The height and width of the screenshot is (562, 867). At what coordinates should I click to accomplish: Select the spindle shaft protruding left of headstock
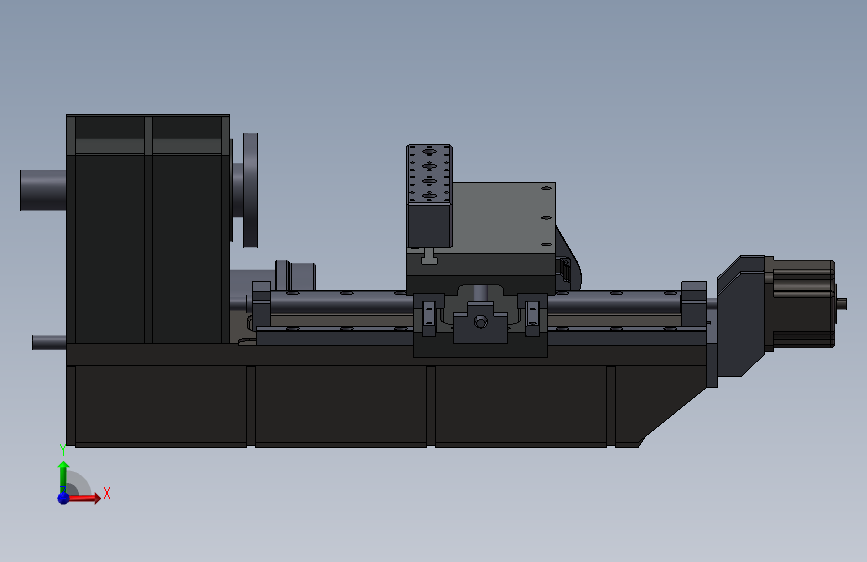(x=43, y=190)
